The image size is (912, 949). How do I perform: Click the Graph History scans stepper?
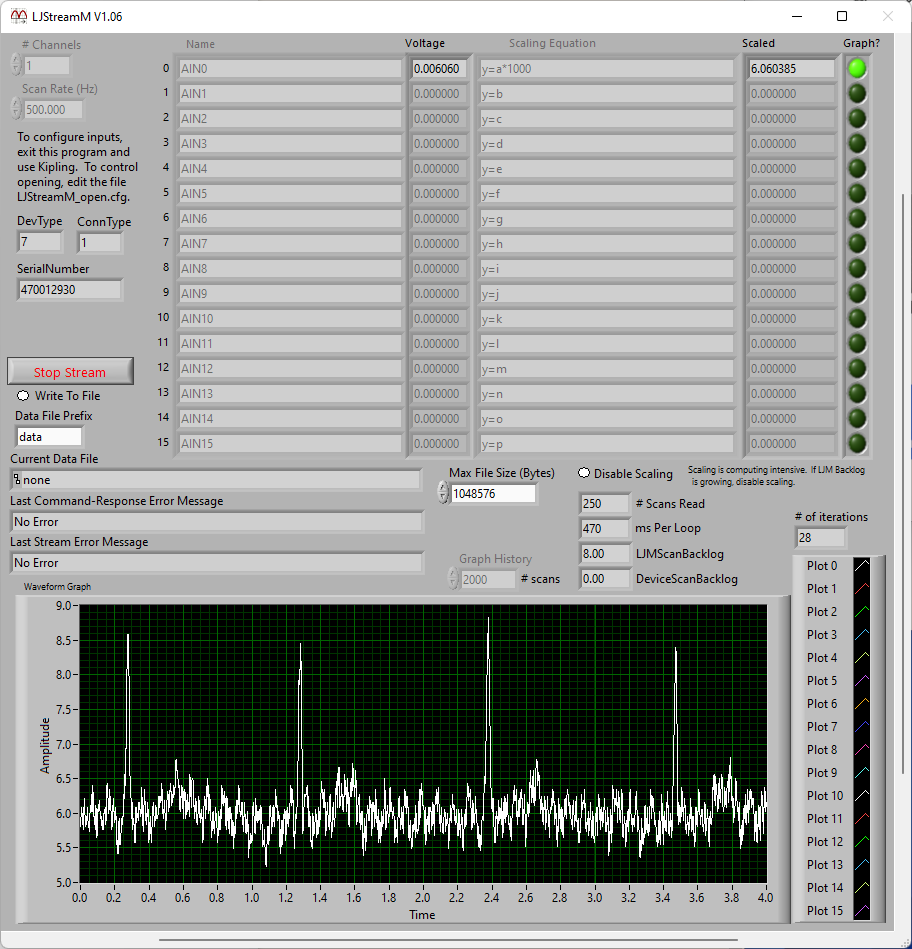coord(453,579)
